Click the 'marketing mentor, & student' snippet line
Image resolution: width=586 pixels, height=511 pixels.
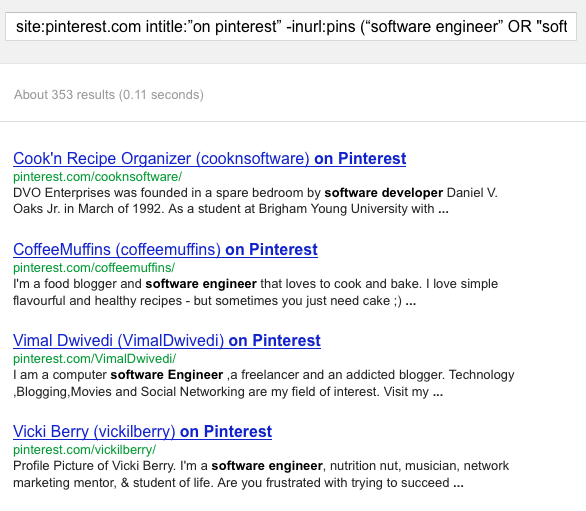(238, 483)
